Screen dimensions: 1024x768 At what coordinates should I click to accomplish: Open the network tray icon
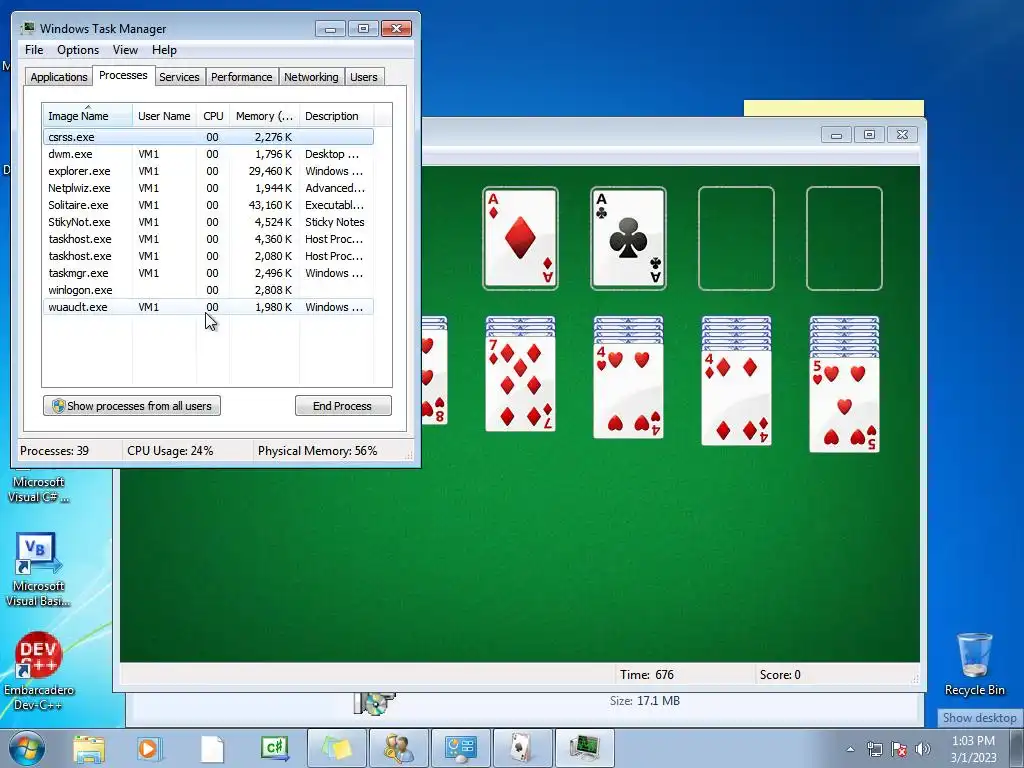pos(874,749)
